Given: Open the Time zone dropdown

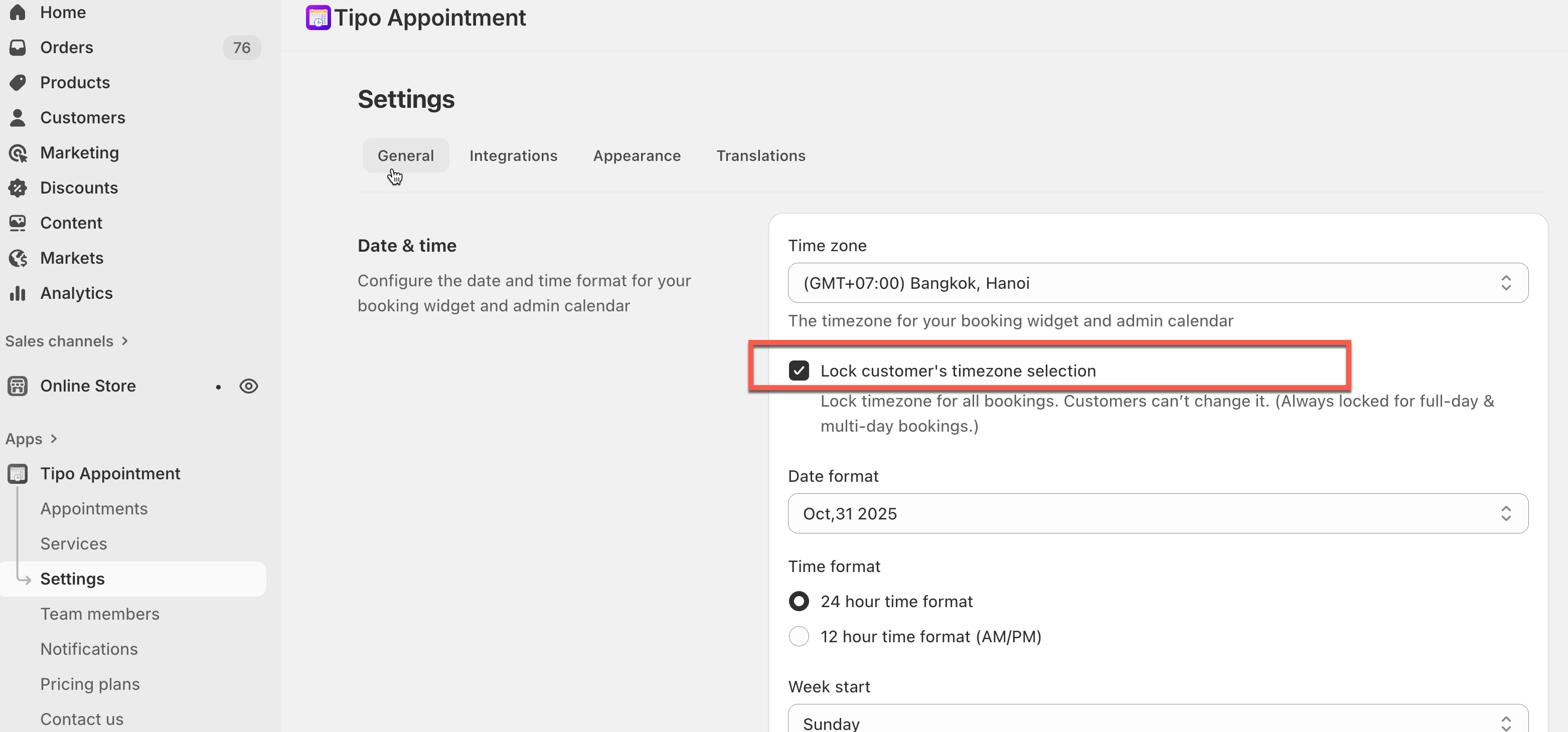Looking at the screenshot, I should pos(1157,283).
